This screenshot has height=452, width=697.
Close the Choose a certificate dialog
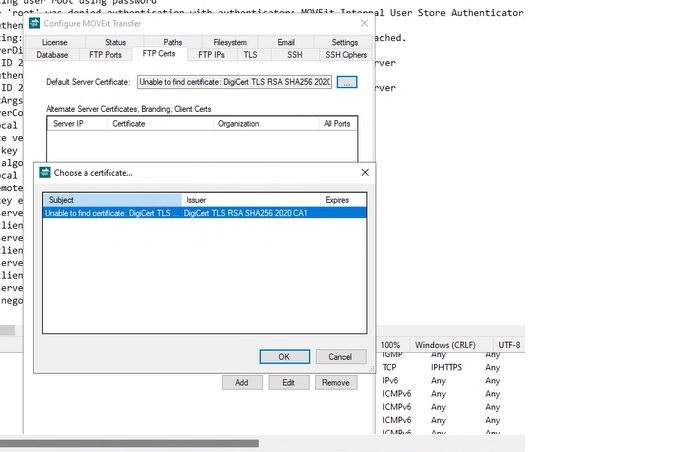pos(365,172)
